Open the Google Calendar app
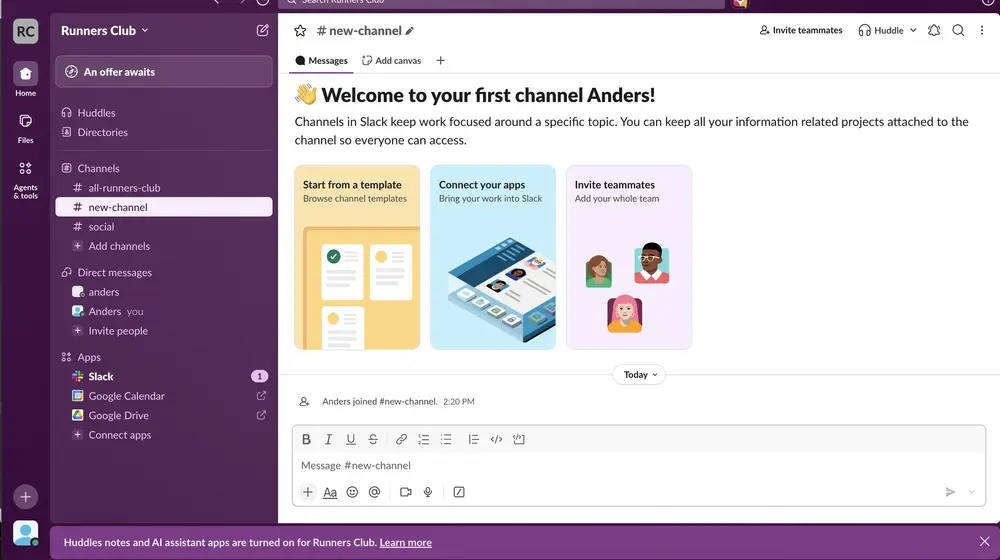 point(164,396)
